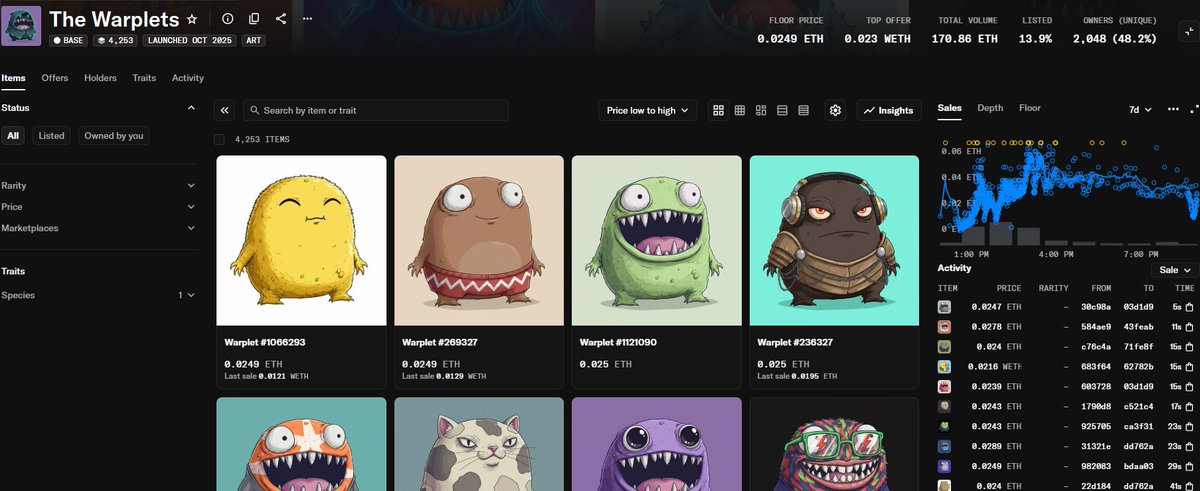Select the Owned by you status filter
This screenshot has height=491, width=1200.
click(x=114, y=135)
